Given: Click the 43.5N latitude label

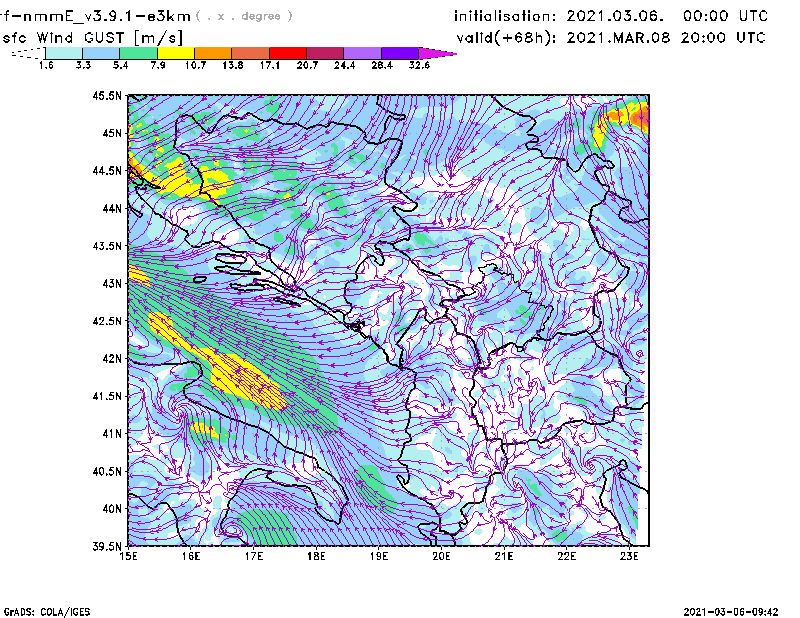Looking at the screenshot, I should pyautogui.click(x=107, y=245).
